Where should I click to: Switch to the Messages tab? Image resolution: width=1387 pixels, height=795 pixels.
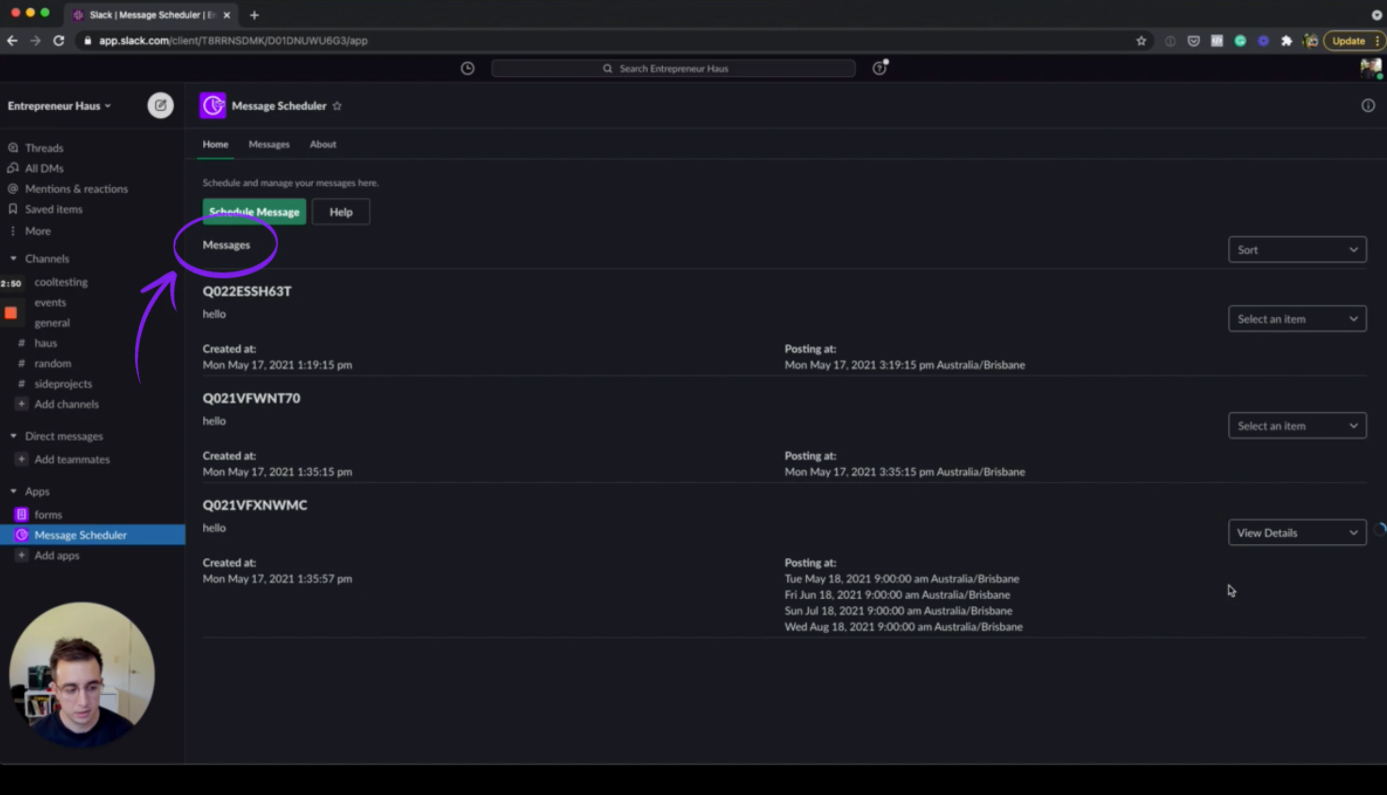coord(268,144)
